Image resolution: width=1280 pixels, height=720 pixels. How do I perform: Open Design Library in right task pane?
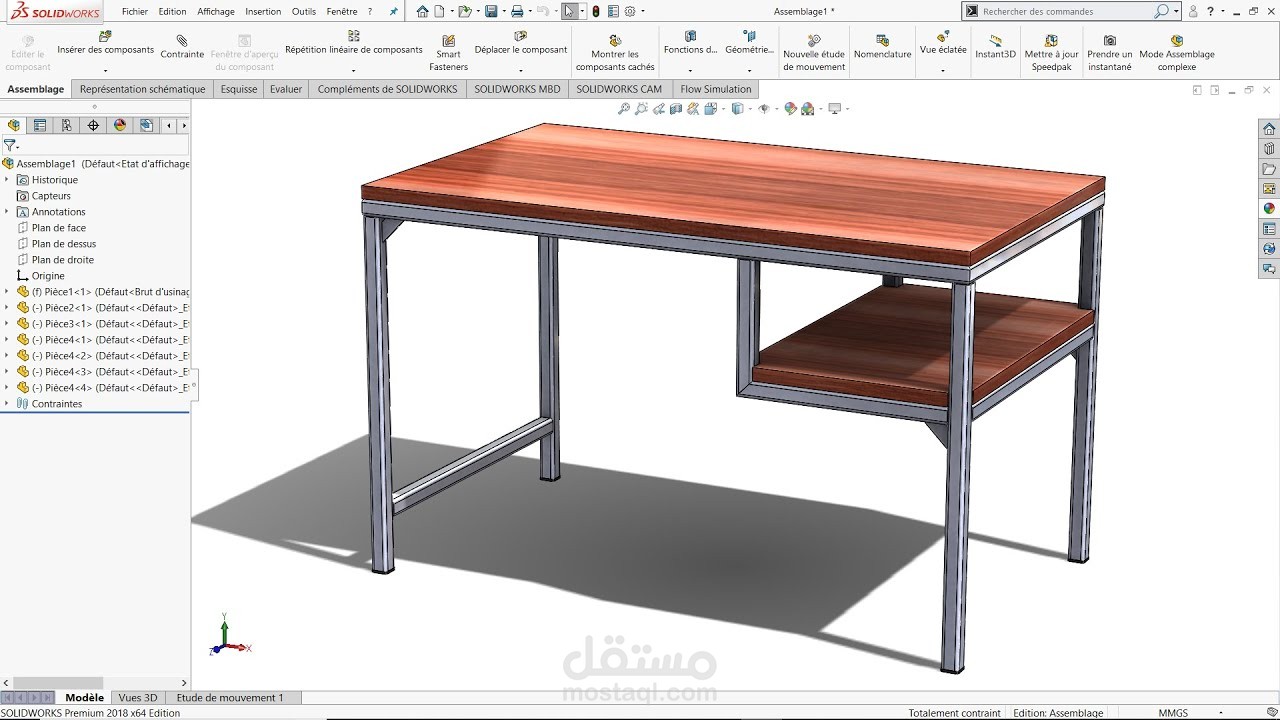pyautogui.click(x=1269, y=148)
